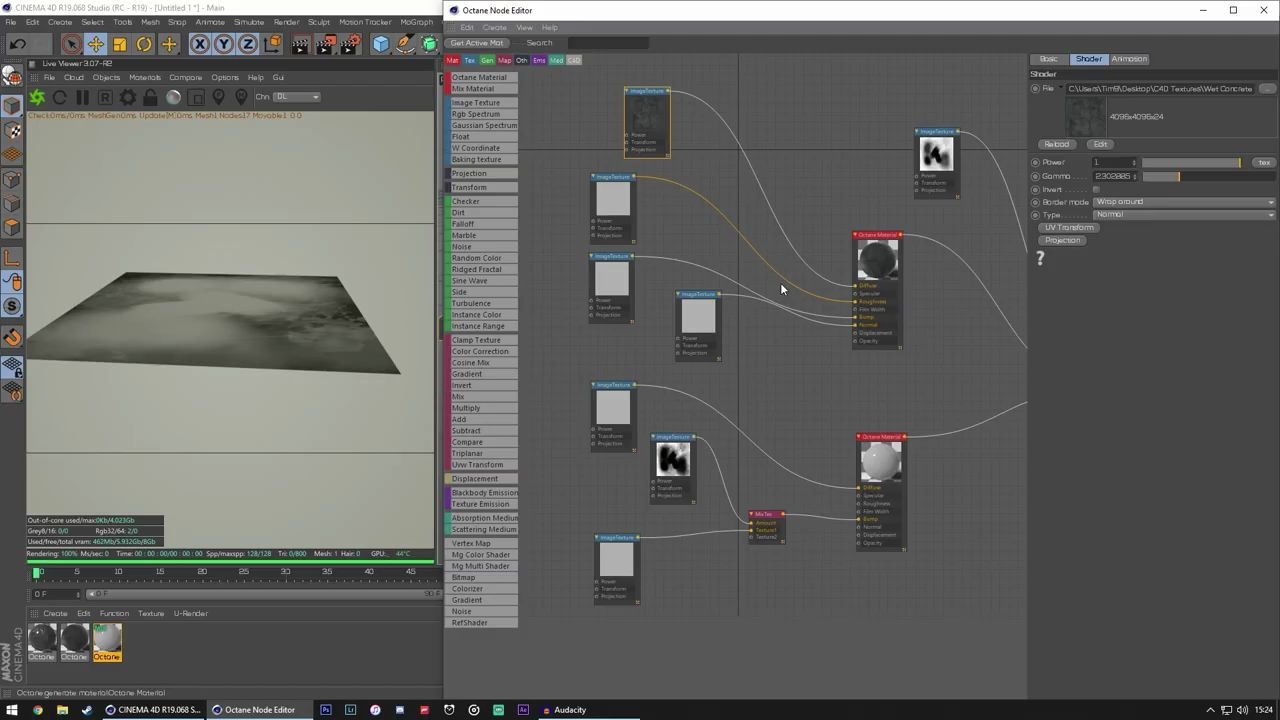
Task: Select the Move tool in the main toolbar
Action: (96, 44)
